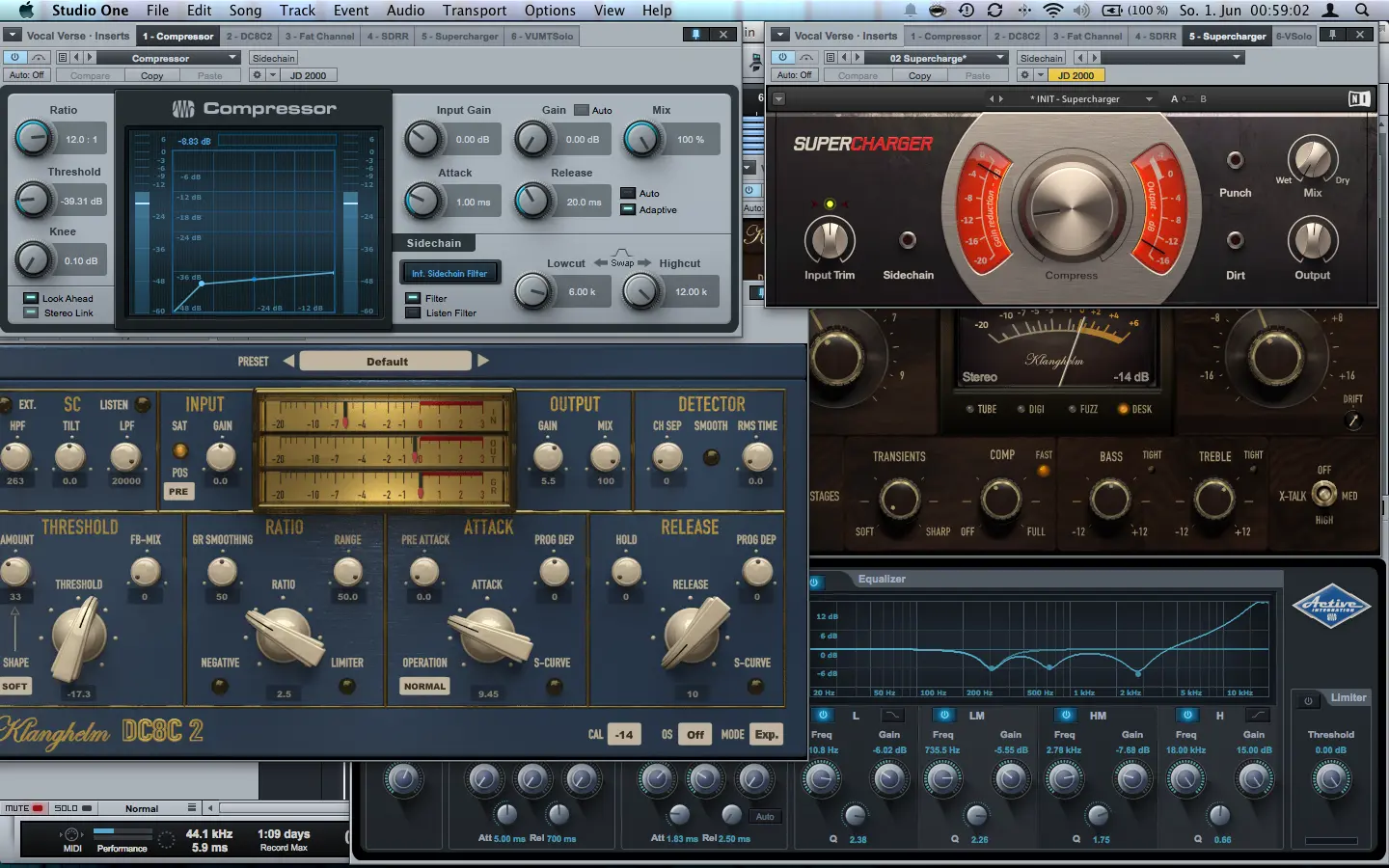The height and width of the screenshot is (868, 1389).
Task: Open the Song menu
Action: click(x=245, y=10)
